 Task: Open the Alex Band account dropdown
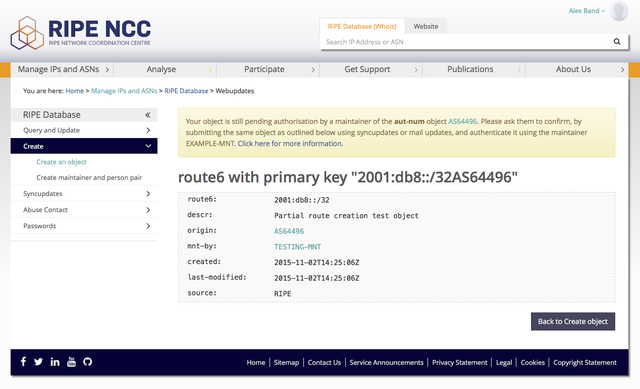pos(587,11)
